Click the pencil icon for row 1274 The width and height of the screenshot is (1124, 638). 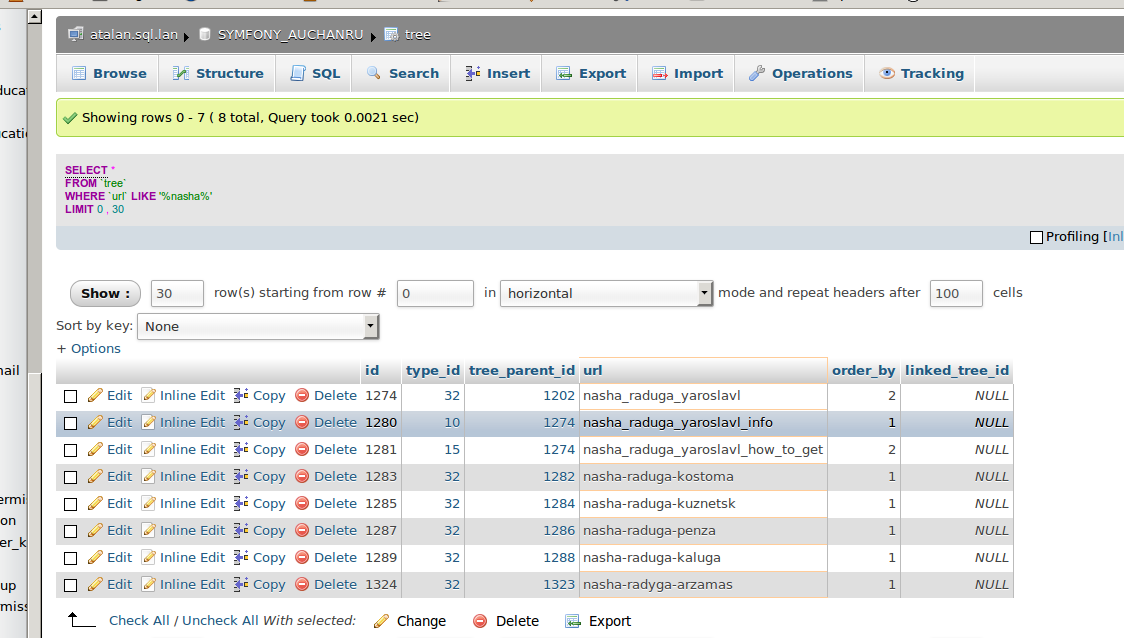point(95,396)
